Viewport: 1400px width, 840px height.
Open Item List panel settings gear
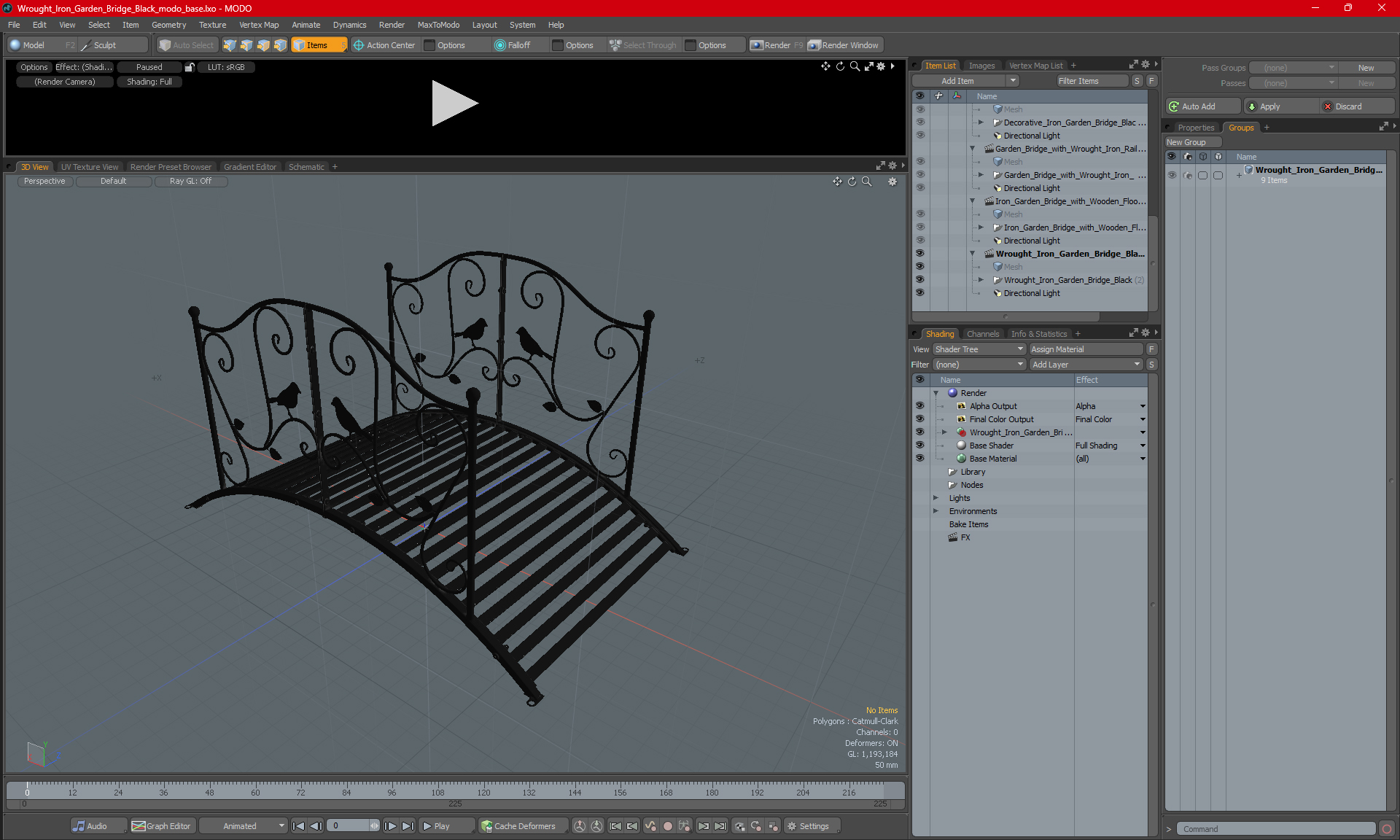point(1146,65)
